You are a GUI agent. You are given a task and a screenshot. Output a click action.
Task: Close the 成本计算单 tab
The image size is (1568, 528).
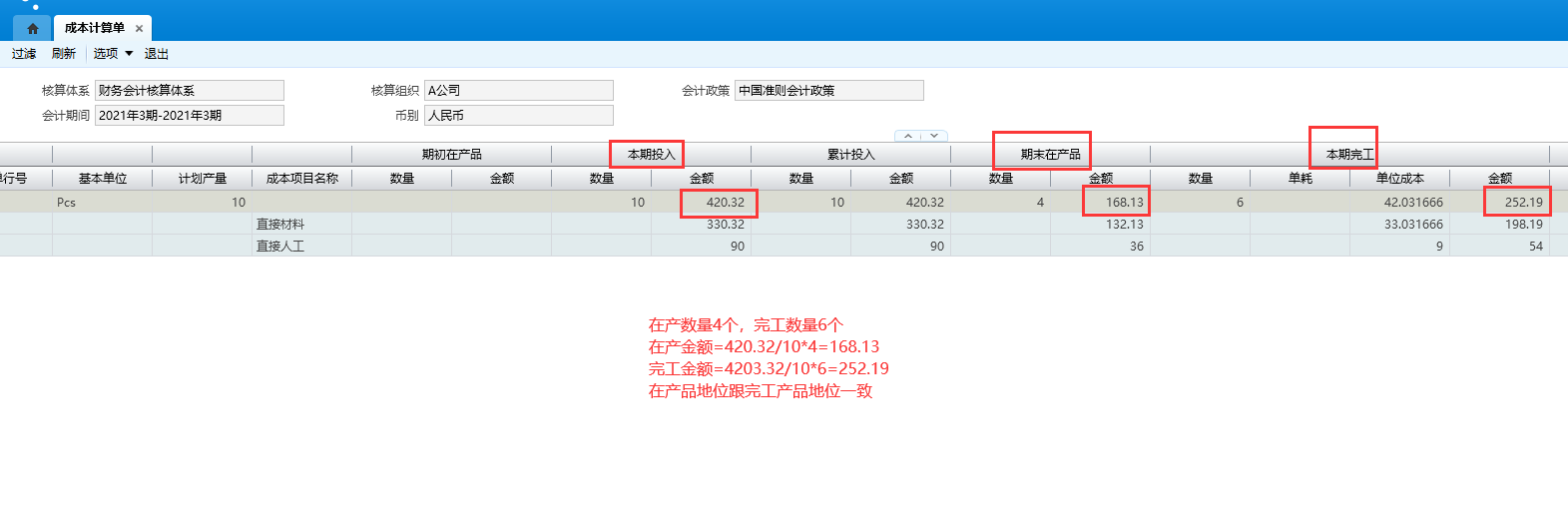(x=139, y=29)
